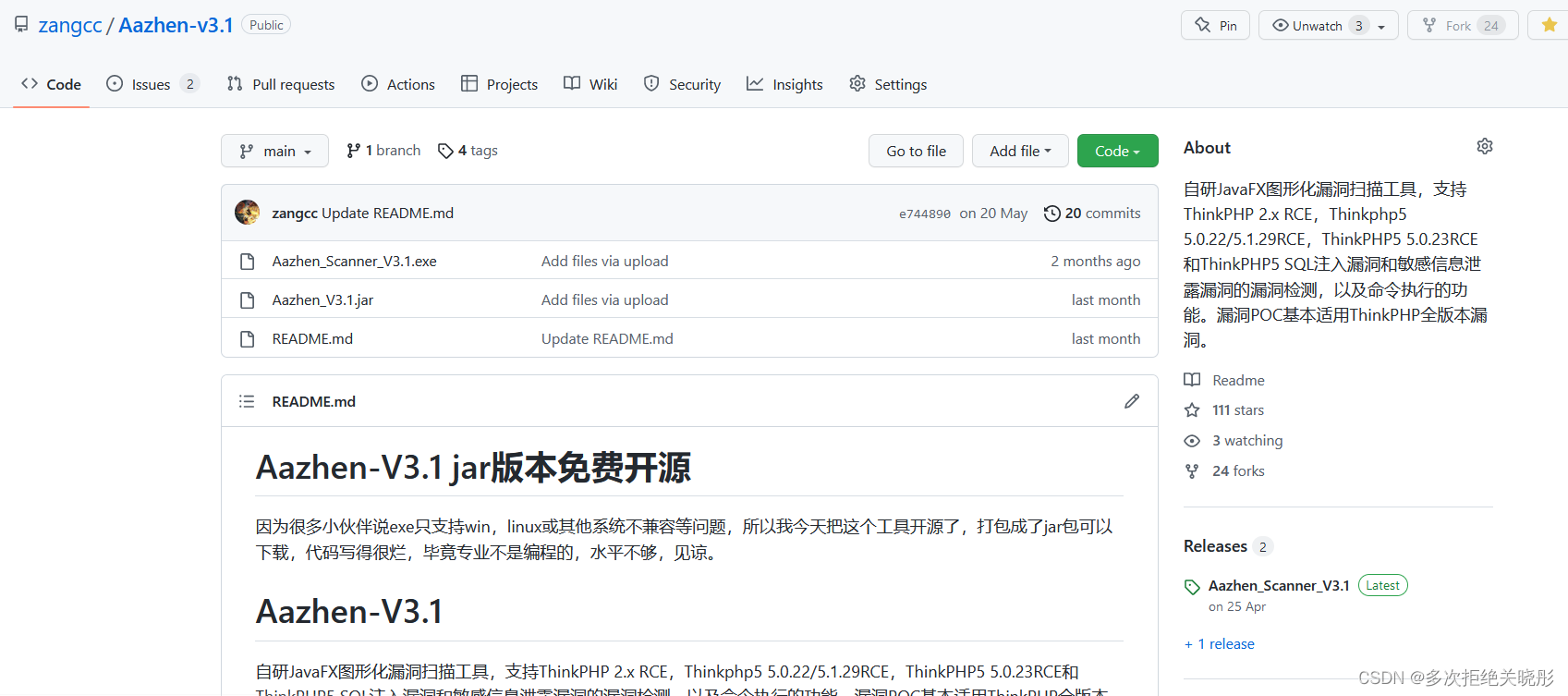1568x696 pixels.
Task: Click the + 1 release link
Action: click(1220, 644)
